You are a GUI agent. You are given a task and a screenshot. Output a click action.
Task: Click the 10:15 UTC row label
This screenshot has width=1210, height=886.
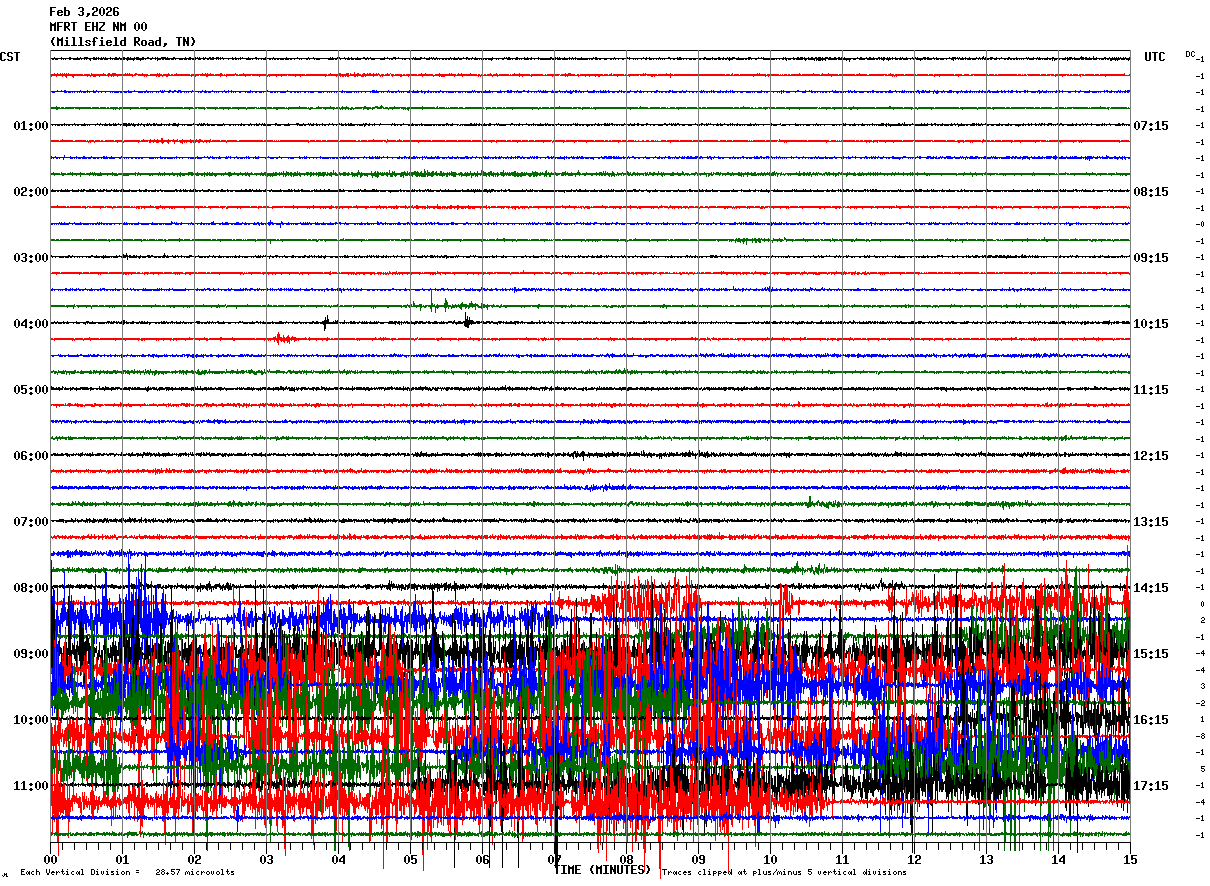[1151, 324]
